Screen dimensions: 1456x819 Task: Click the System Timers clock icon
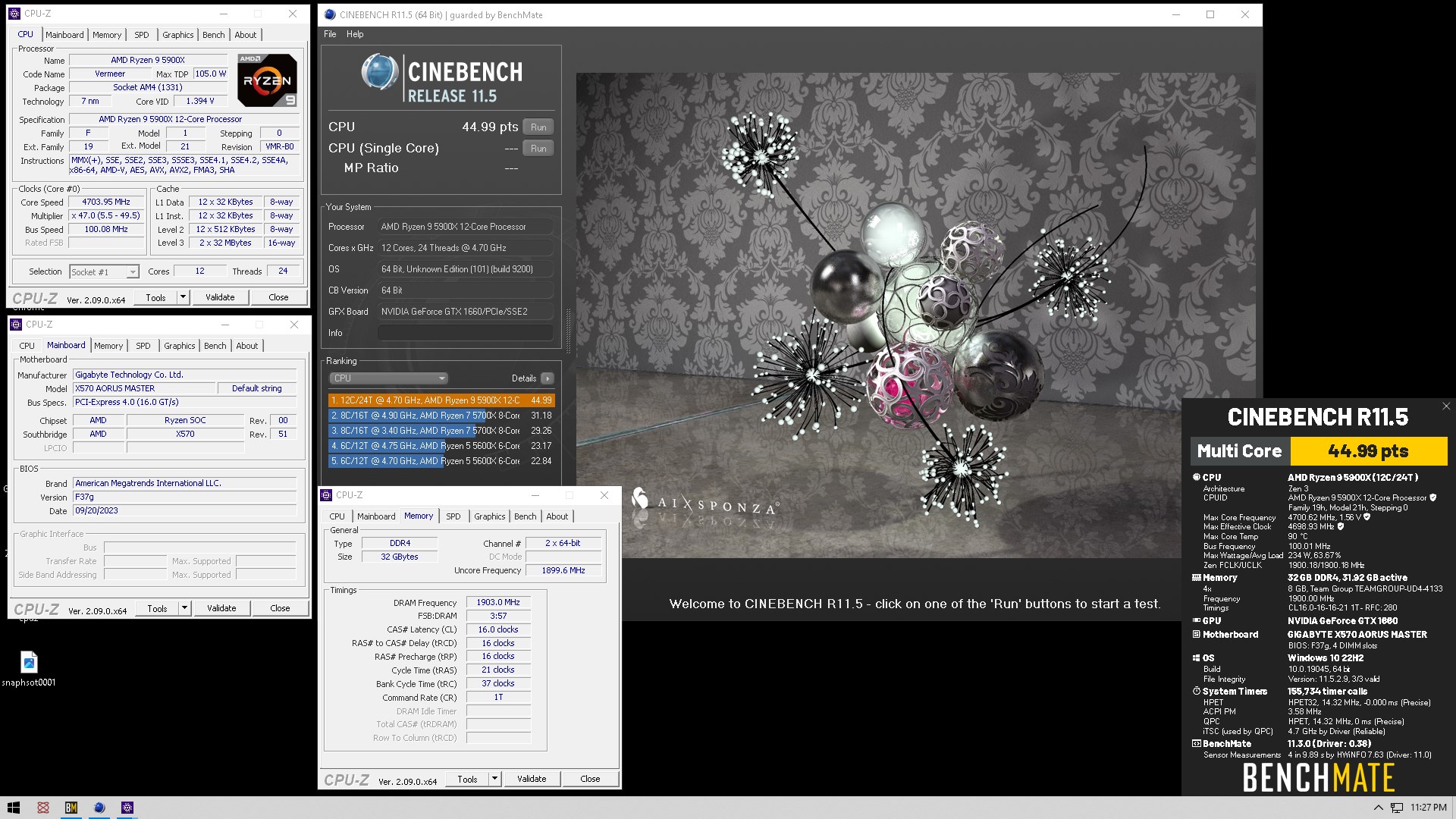pos(1197,692)
